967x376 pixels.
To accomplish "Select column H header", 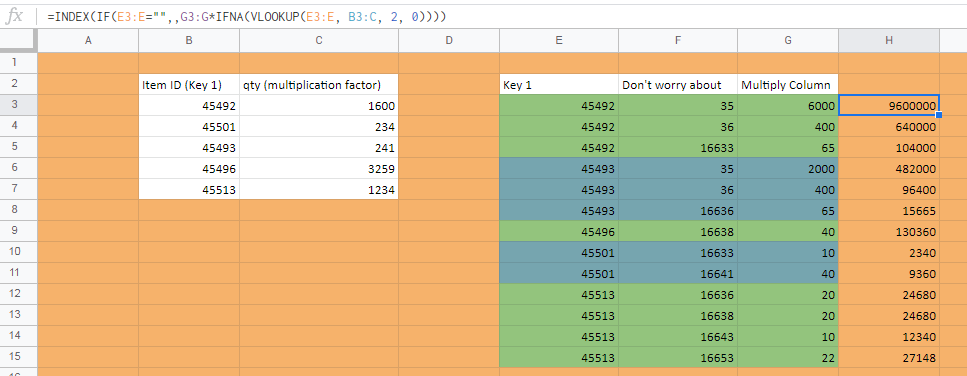I will tap(889, 40).
